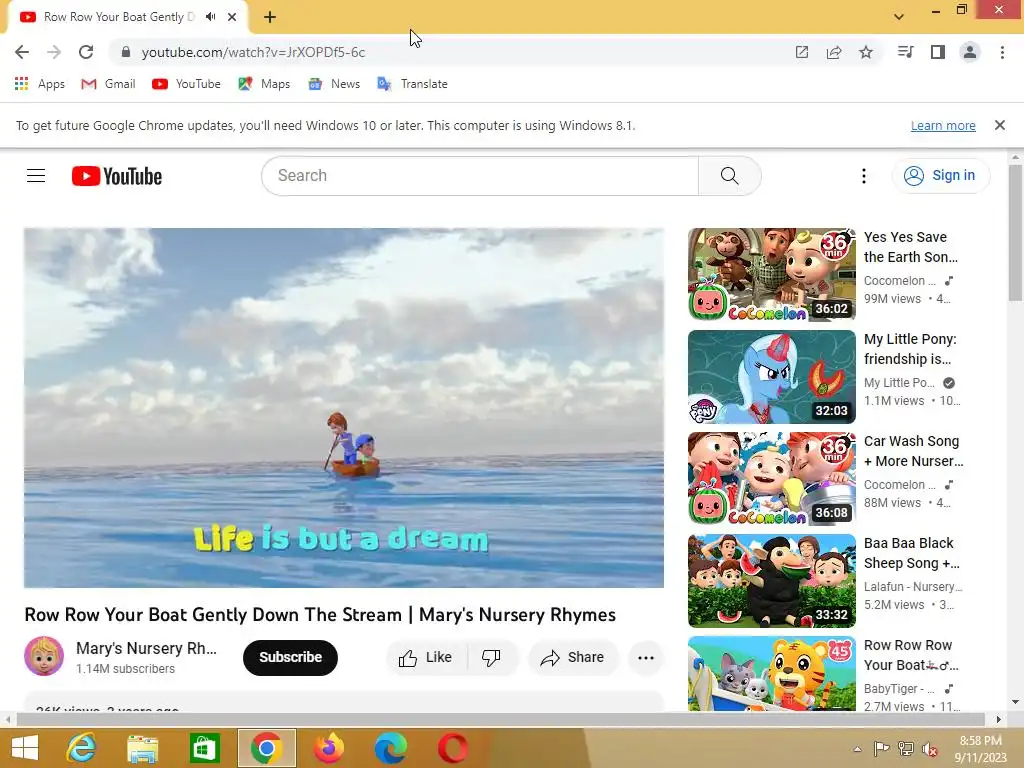
Task: Open the Chrome profile avatar
Action: click(x=970, y=52)
